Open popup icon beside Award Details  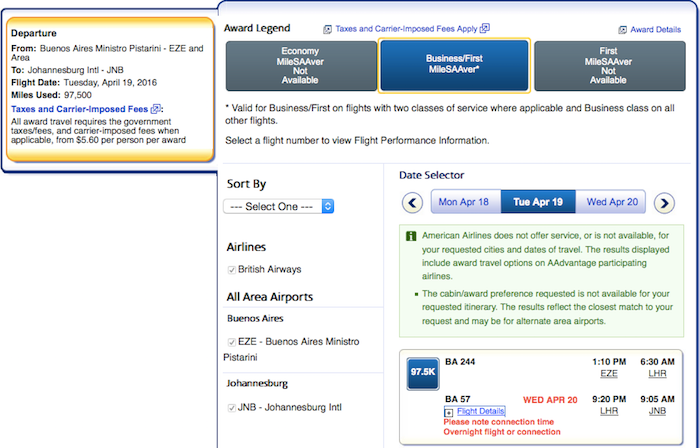(622, 30)
